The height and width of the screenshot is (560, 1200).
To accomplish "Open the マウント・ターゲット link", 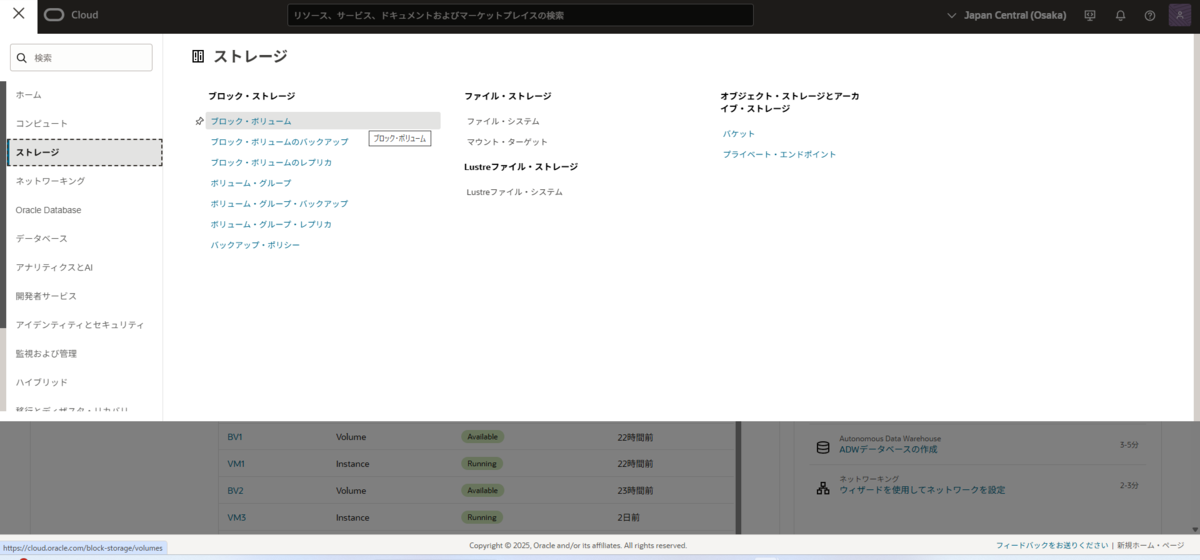I will (507, 142).
